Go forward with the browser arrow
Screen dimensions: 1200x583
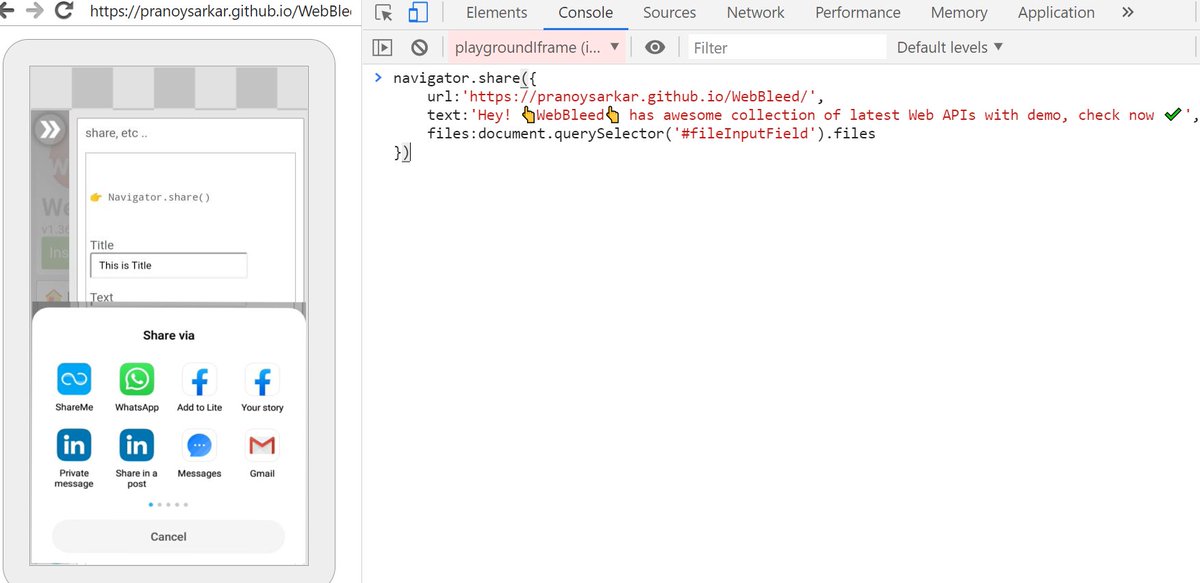tap(34, 12)
